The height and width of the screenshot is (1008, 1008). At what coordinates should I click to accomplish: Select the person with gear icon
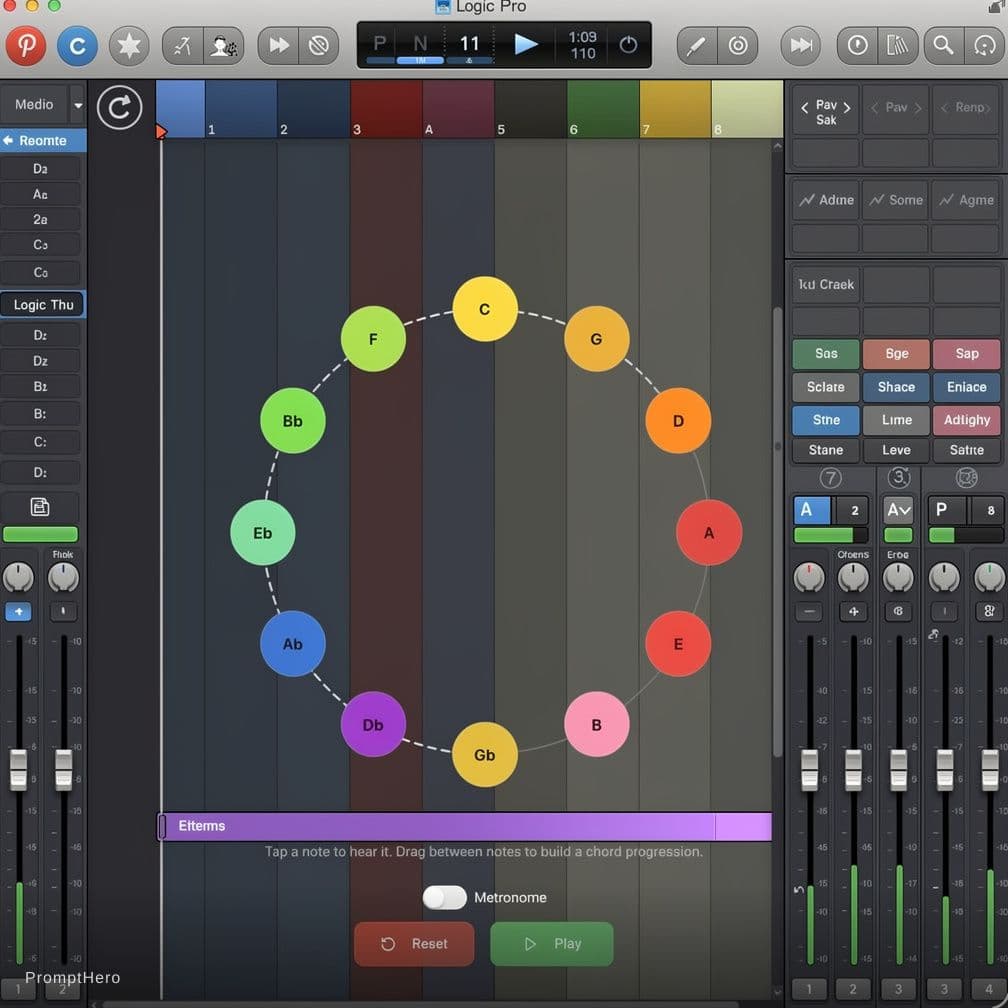224,45
